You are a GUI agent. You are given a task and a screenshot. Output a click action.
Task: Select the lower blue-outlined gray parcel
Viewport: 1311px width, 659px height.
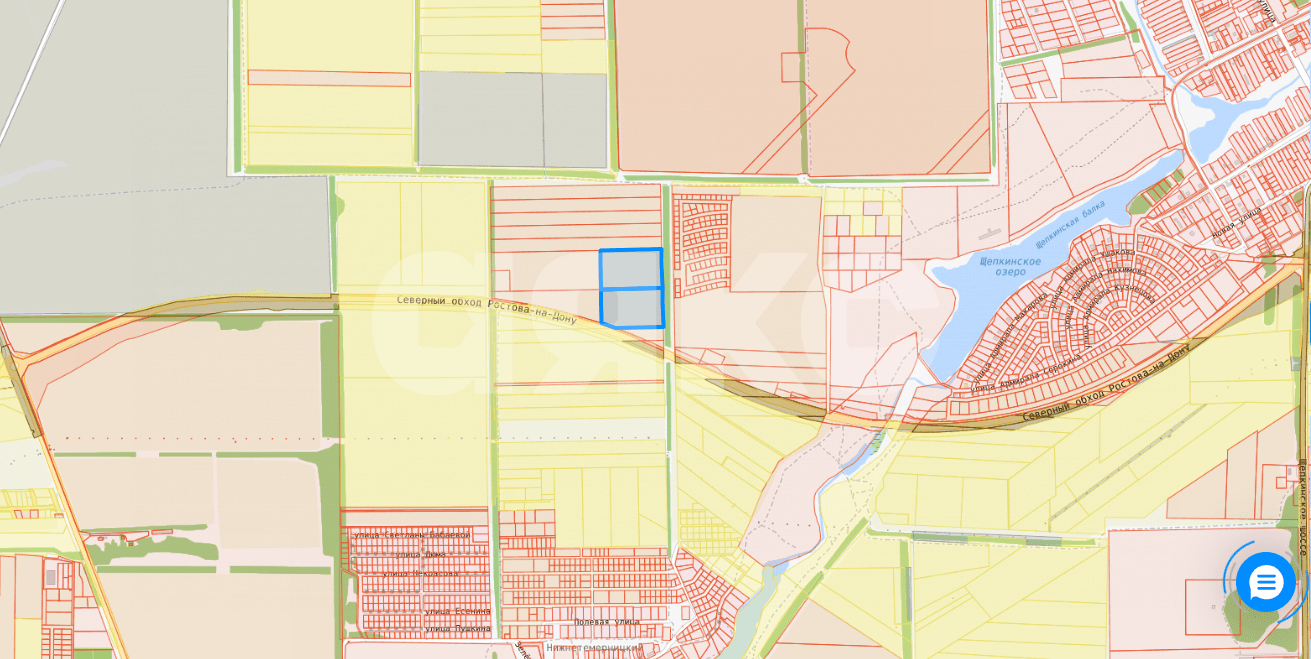pyautogui.click(x=632, y=308)
